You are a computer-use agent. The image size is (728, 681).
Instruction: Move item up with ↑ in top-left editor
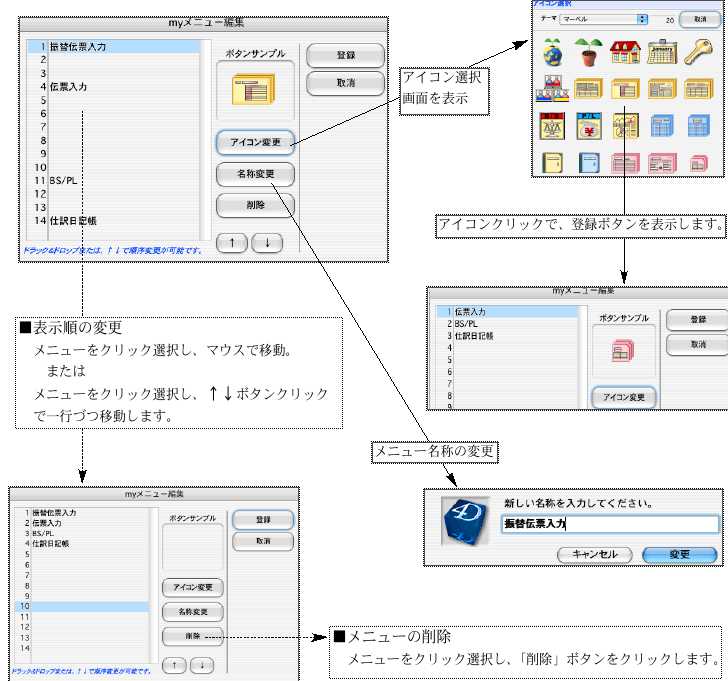click(x=231, y=244)
